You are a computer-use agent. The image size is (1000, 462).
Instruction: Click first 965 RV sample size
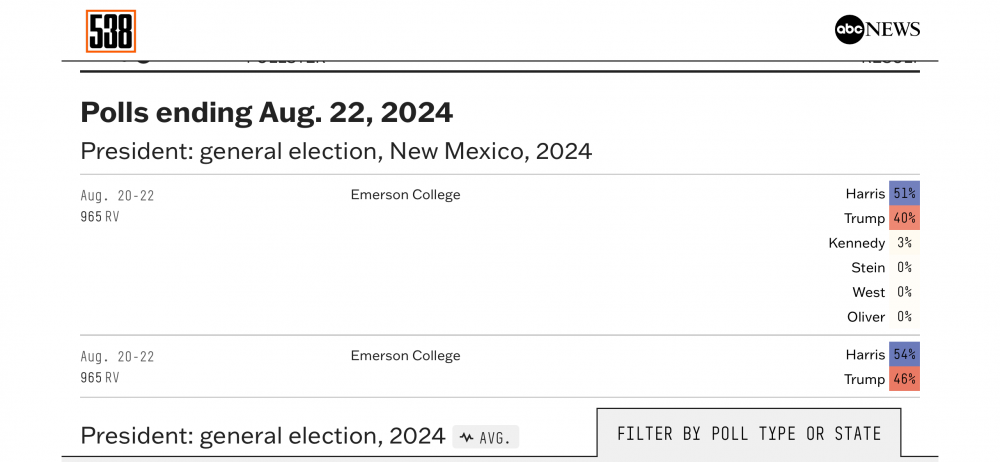(99, 217)
